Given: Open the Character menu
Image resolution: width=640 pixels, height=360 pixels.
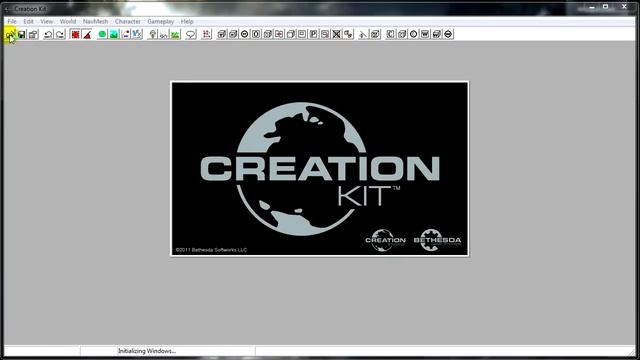Looking at the screenshot, I should 128,21.
